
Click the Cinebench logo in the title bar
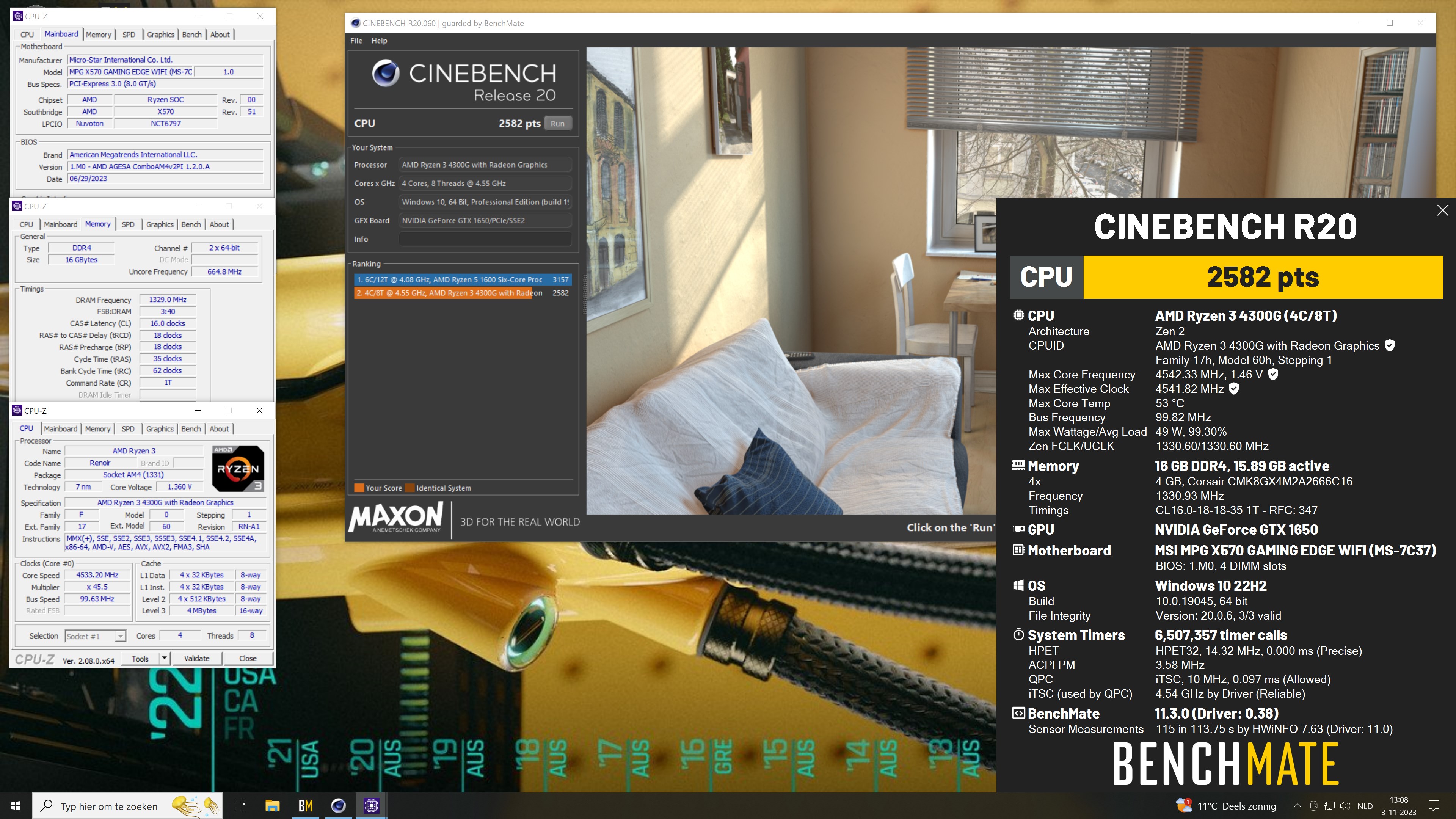(x=356, y=23)
